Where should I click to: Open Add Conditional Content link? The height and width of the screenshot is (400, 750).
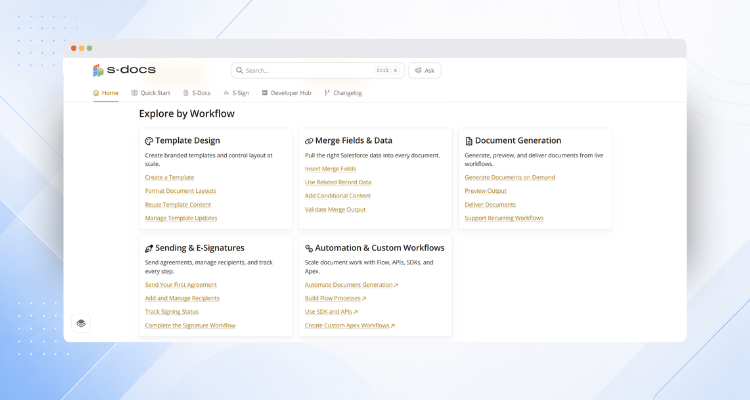tap(338, 196)
